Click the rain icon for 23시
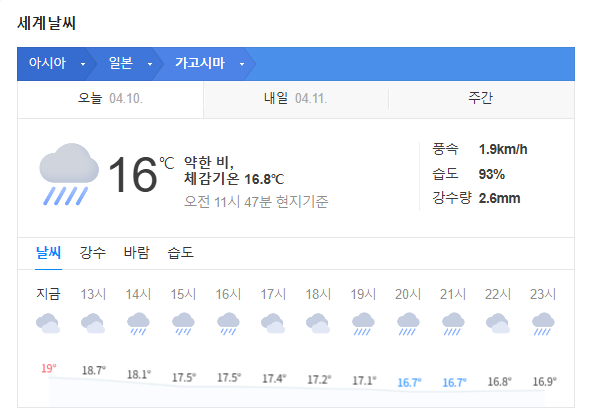 pos(543,324)
